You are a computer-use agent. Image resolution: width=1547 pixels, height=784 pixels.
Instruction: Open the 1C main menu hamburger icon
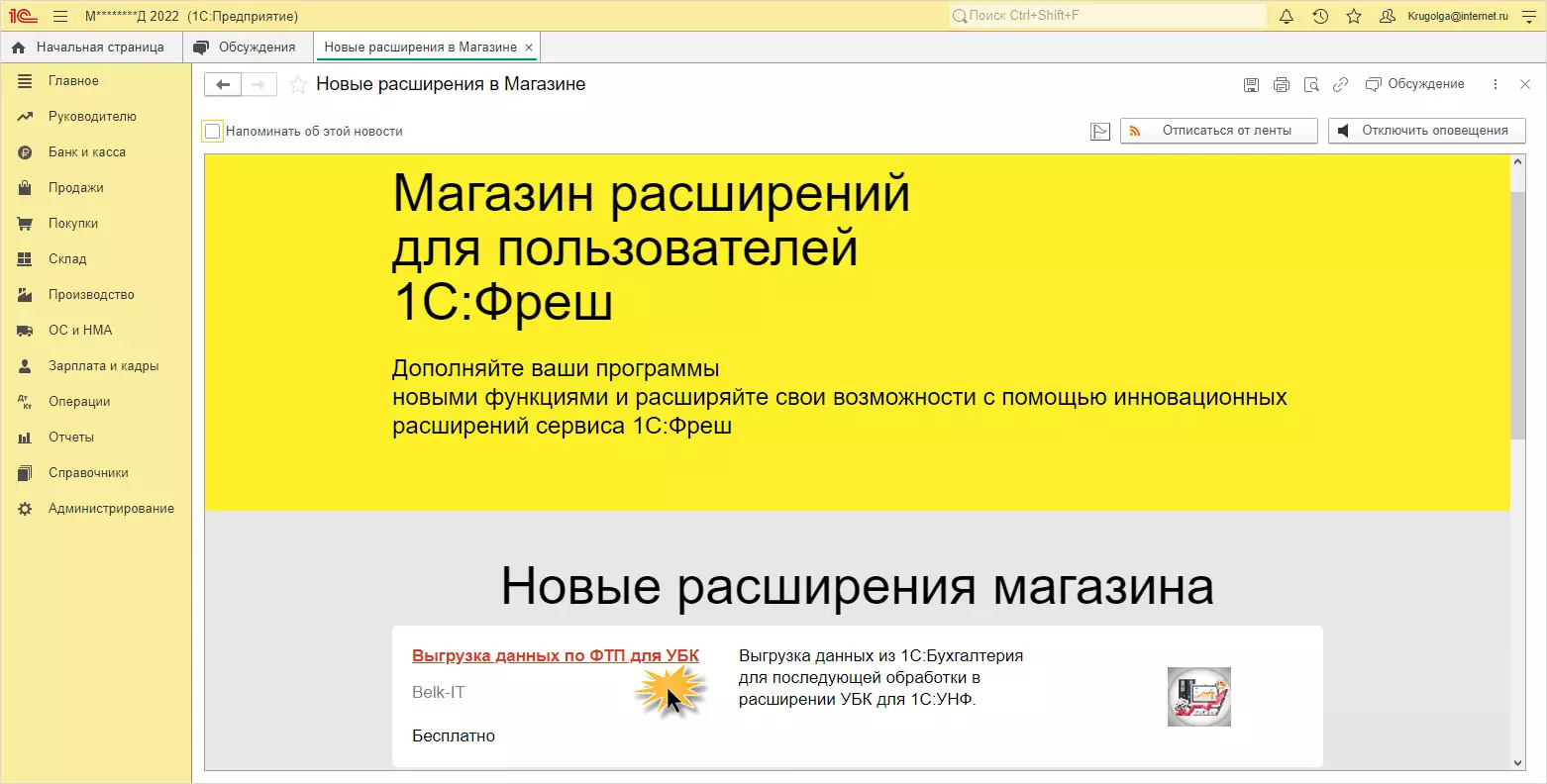60,16
